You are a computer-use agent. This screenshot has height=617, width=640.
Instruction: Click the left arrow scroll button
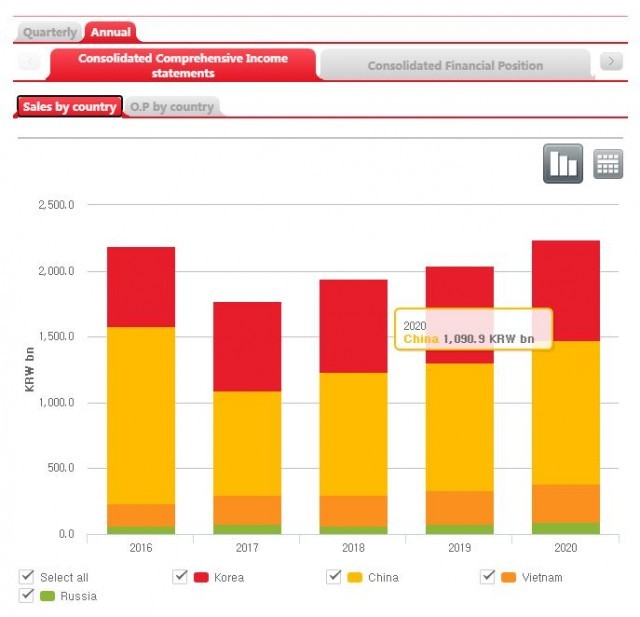tap(30, 62)
